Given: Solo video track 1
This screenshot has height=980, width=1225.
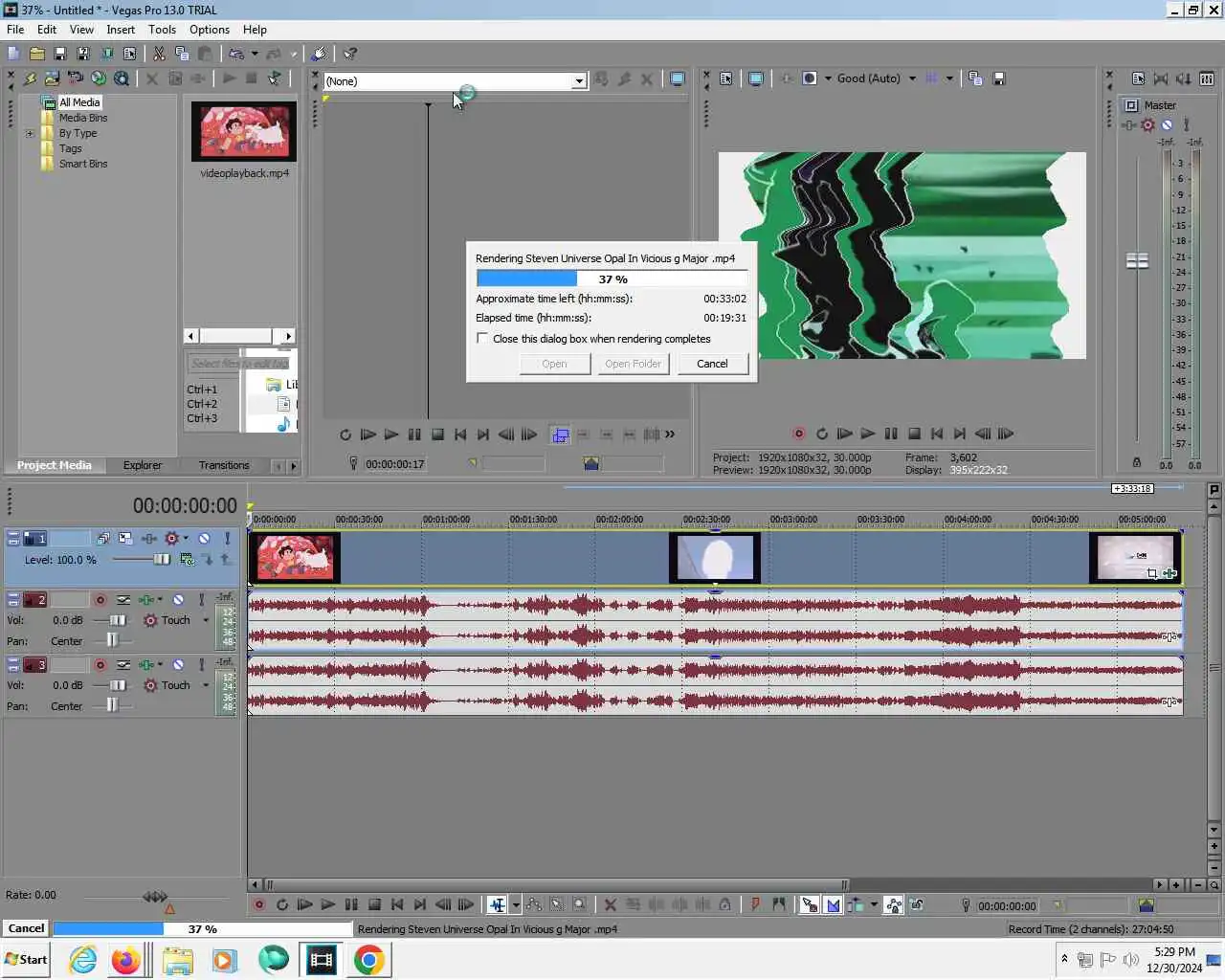Looking at the screenshot, I should click(x=227, y=539).
